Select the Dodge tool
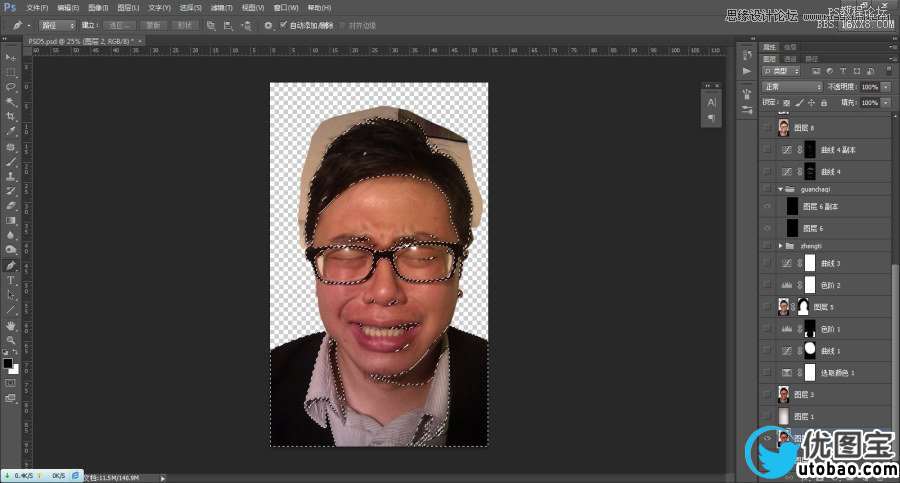 10,250
